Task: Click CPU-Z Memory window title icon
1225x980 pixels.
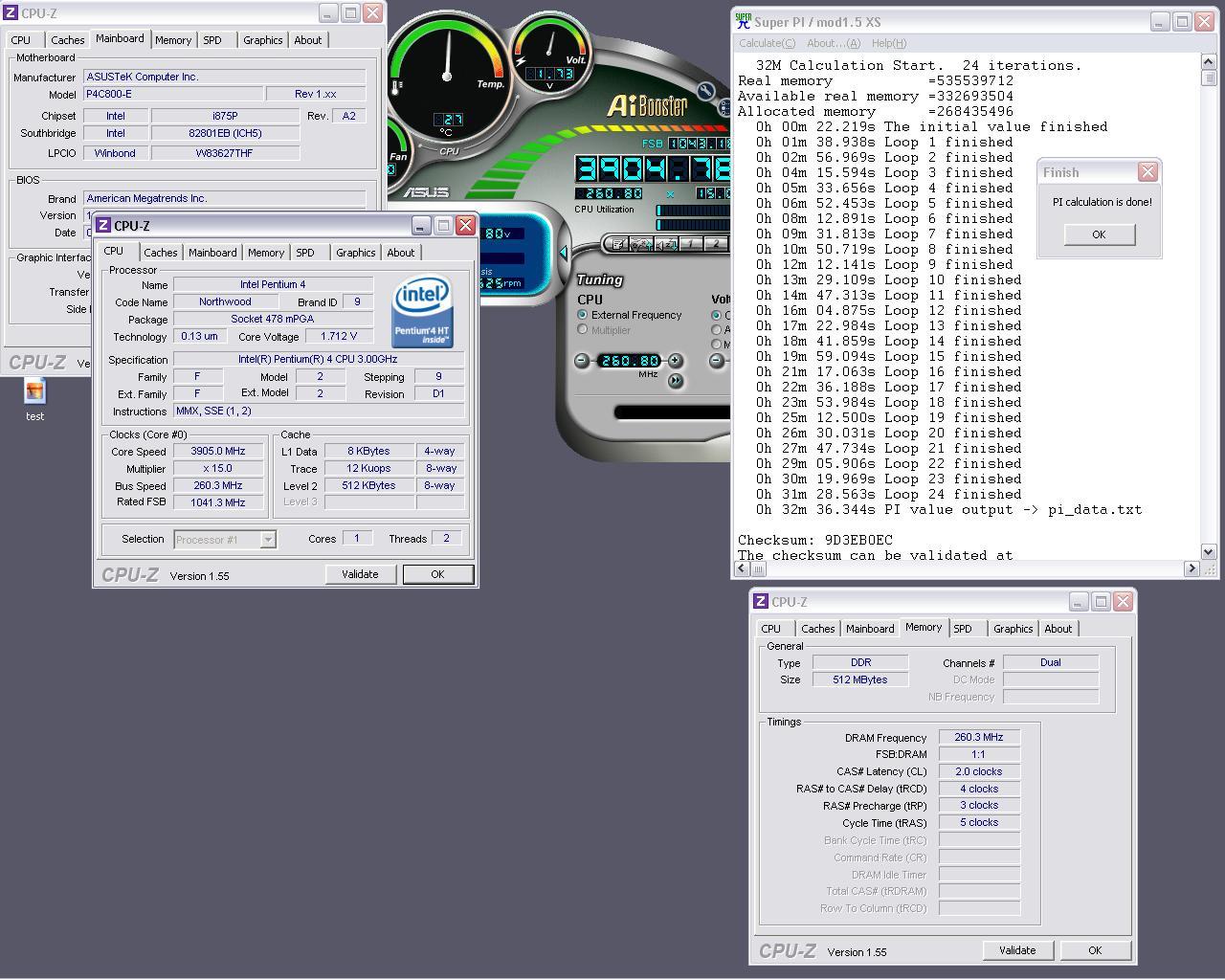Action: click(x=761, y=601)
